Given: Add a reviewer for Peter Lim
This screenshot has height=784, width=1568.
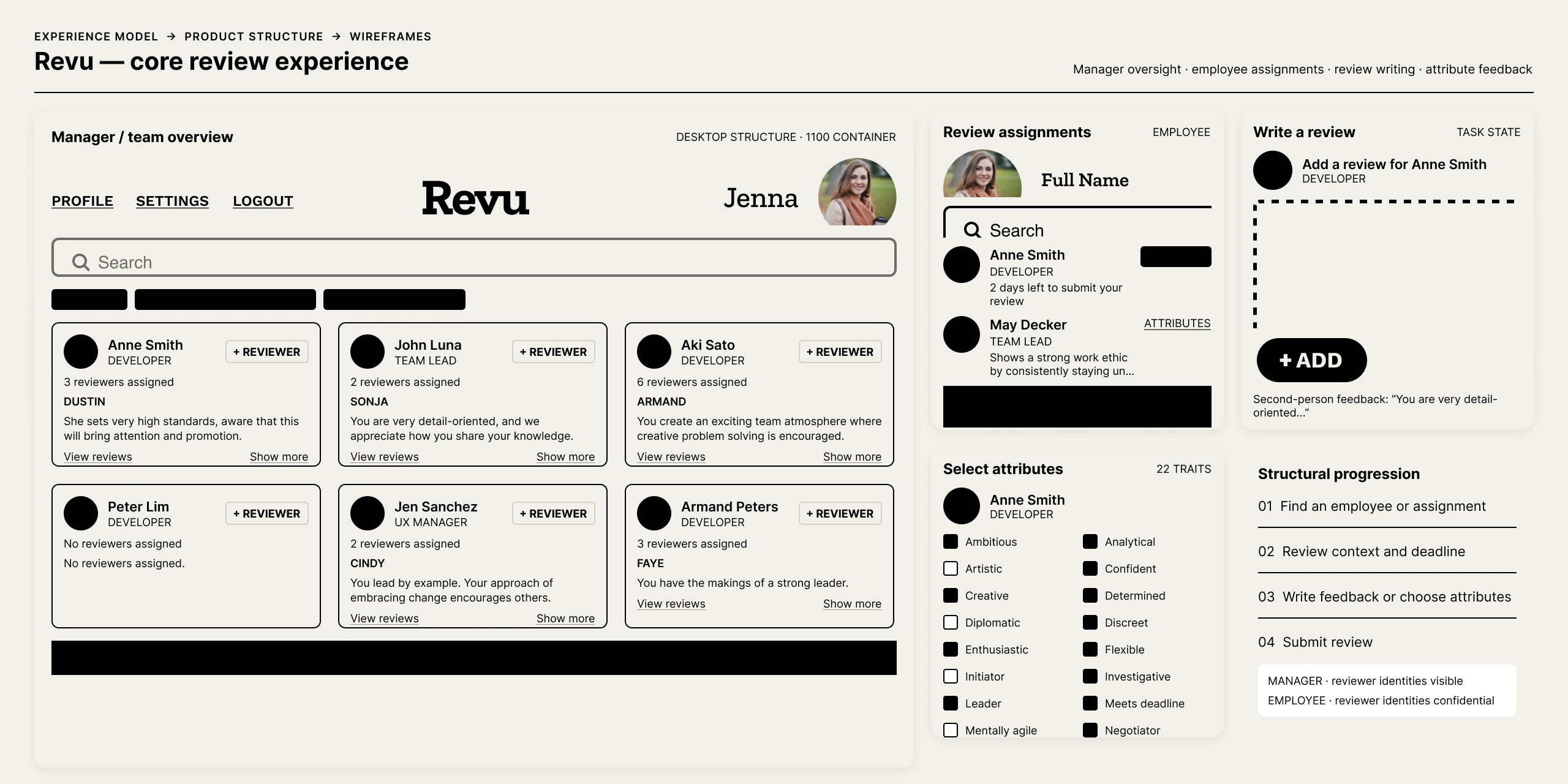Looking at the screenshot, I should (x=267, y=513).
